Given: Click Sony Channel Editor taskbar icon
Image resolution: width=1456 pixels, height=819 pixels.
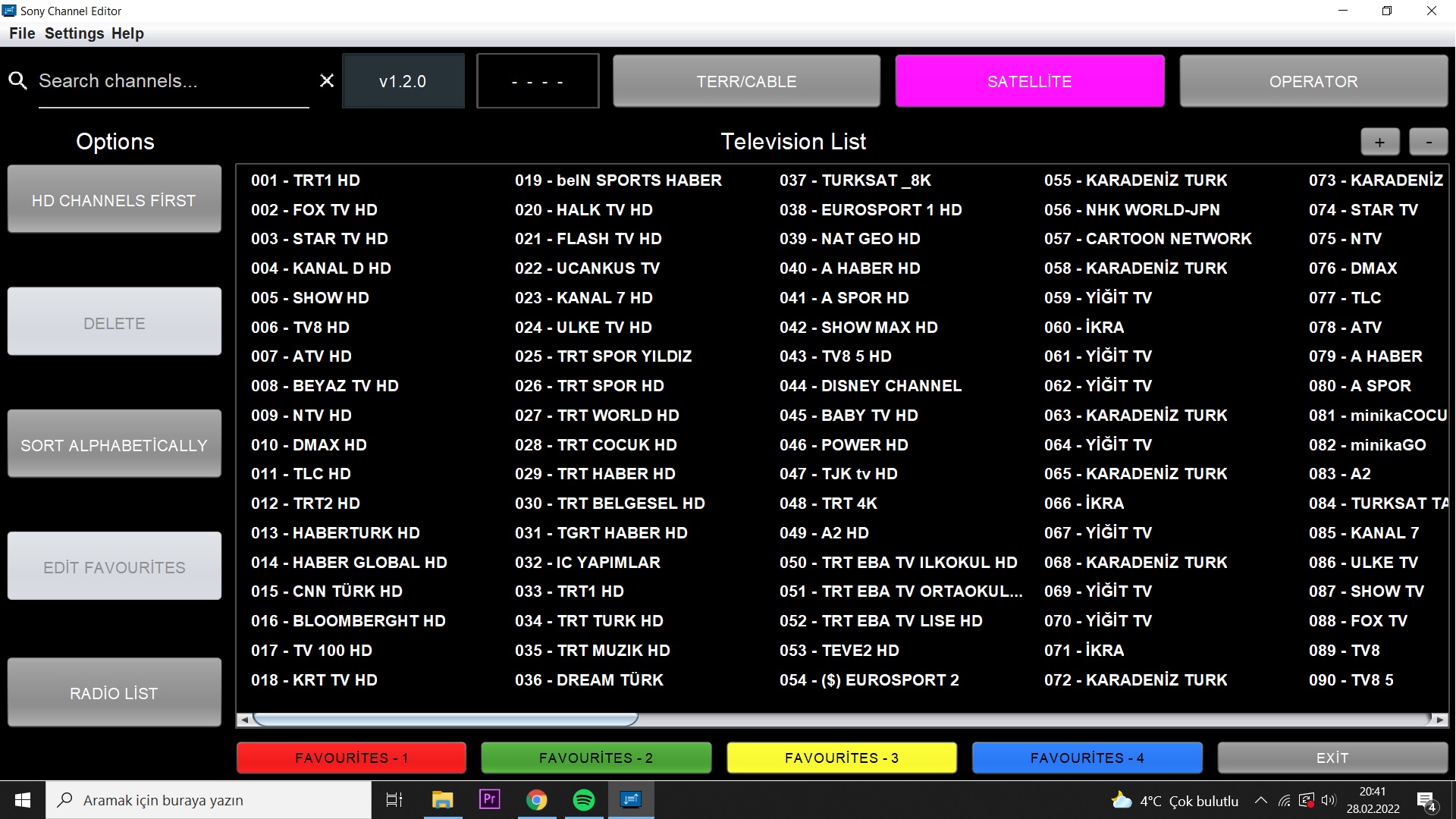Looking at the screenshot, I should [631, 800].
